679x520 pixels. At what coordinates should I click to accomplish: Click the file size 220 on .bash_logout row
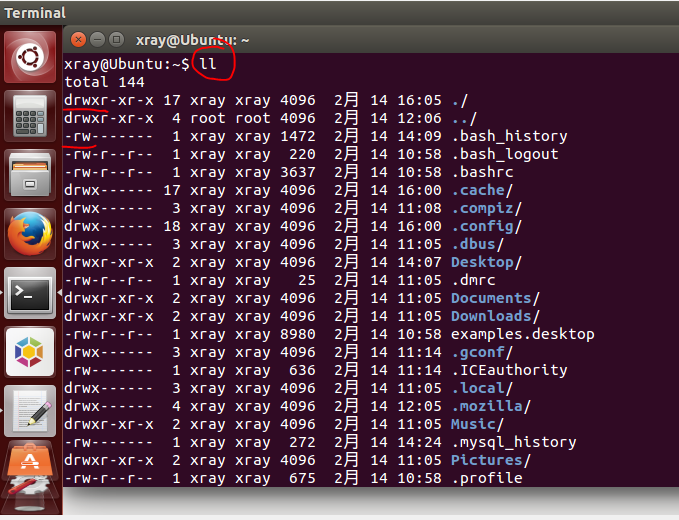(x=302, y=155)
